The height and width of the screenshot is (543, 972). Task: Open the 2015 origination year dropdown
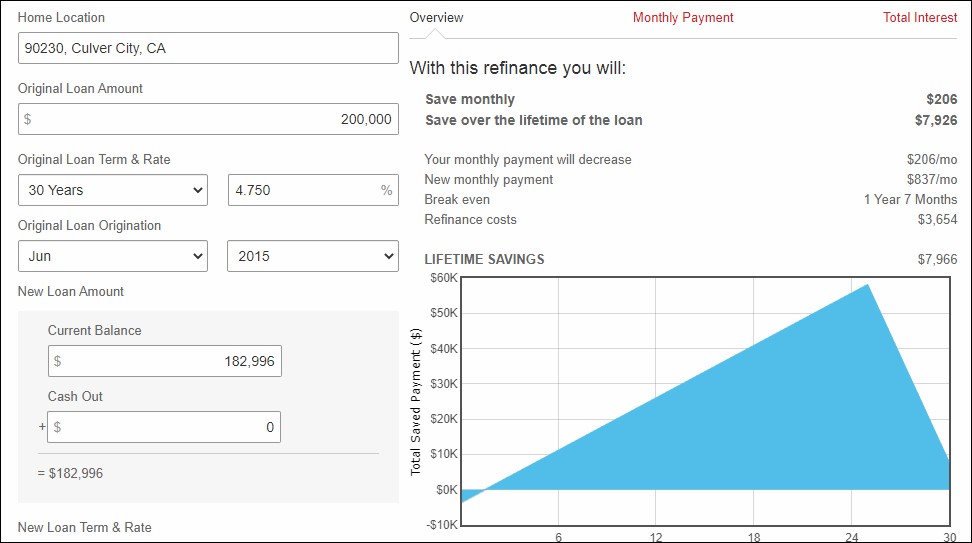[313, 256]
